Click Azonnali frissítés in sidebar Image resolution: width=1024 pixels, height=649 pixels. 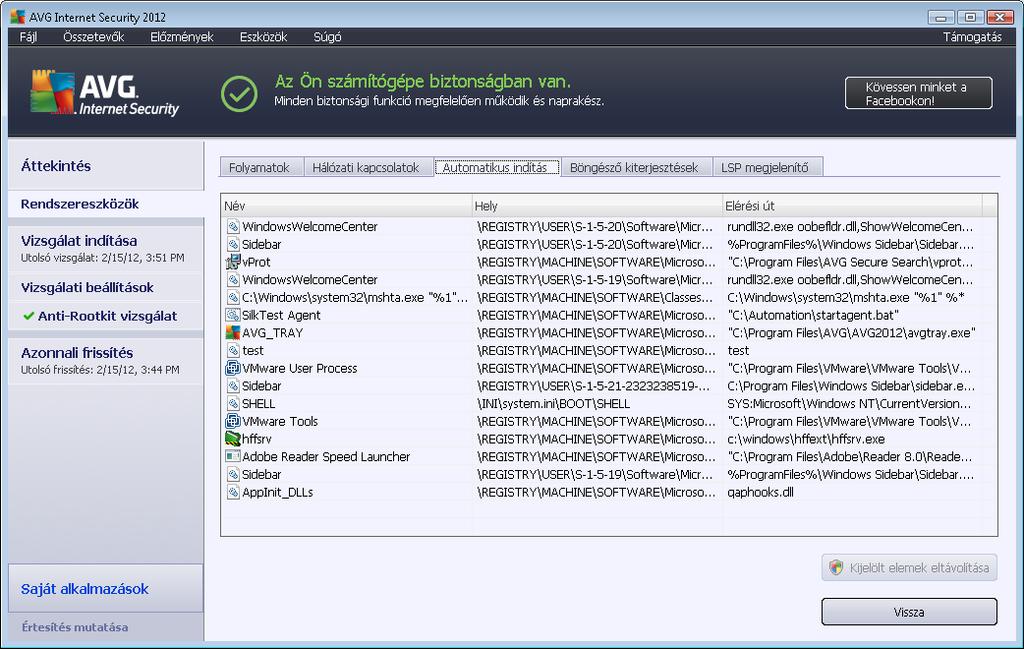coord(106,360)
